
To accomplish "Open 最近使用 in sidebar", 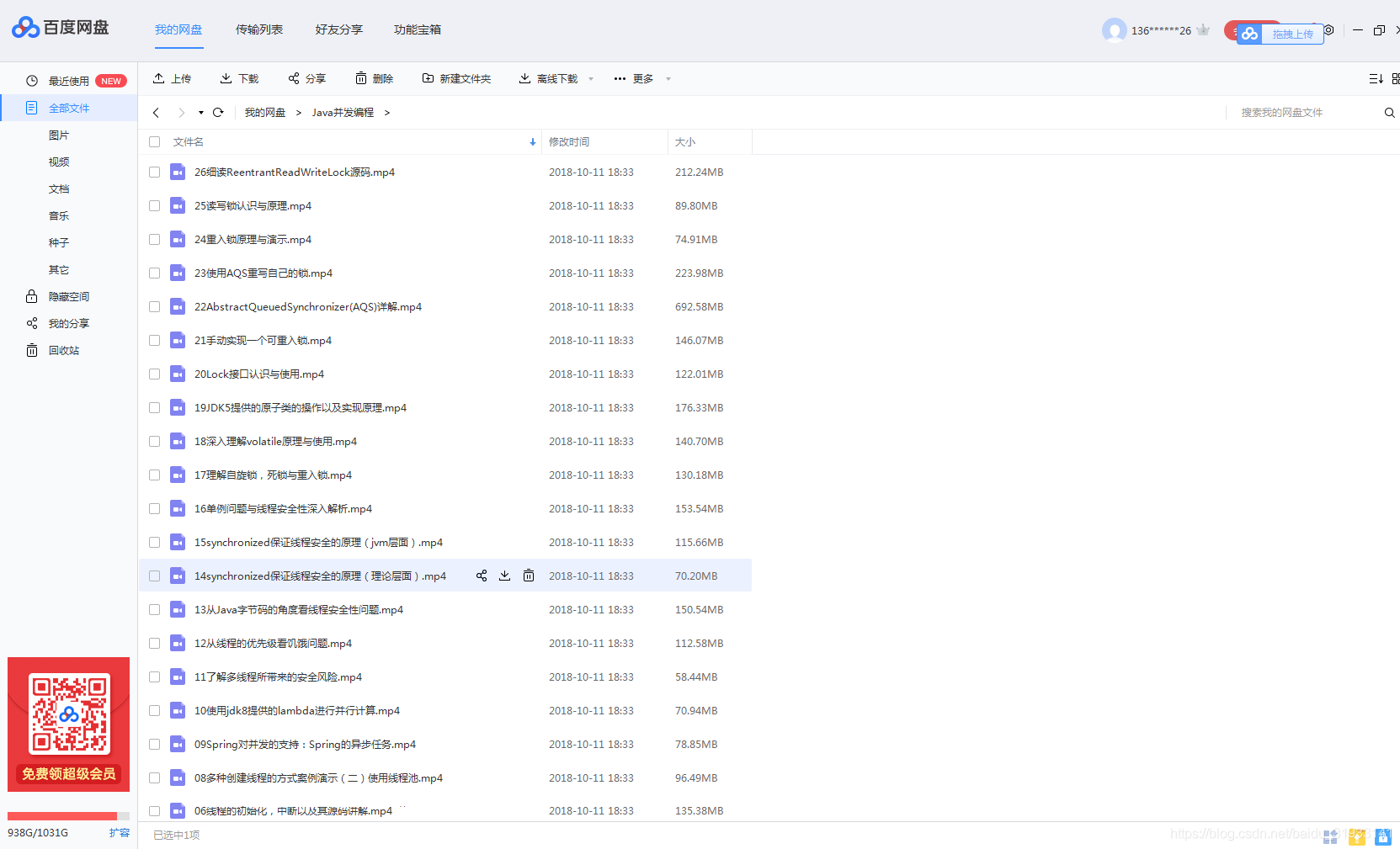I will pyautogui.click(x=68, y=81).
